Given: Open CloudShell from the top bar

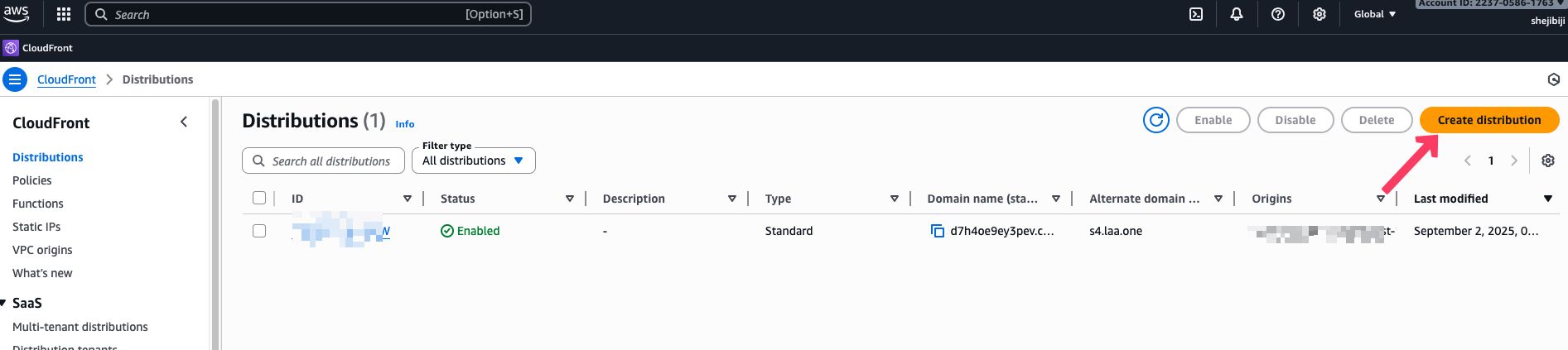Looking at the screenshot, I should point(1196,14).
